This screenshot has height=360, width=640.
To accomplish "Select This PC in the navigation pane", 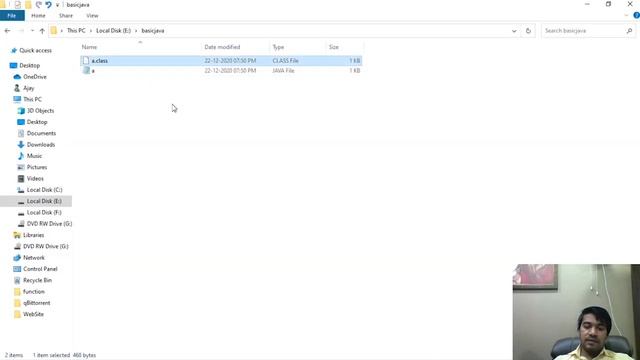I will tap(32, 99).
